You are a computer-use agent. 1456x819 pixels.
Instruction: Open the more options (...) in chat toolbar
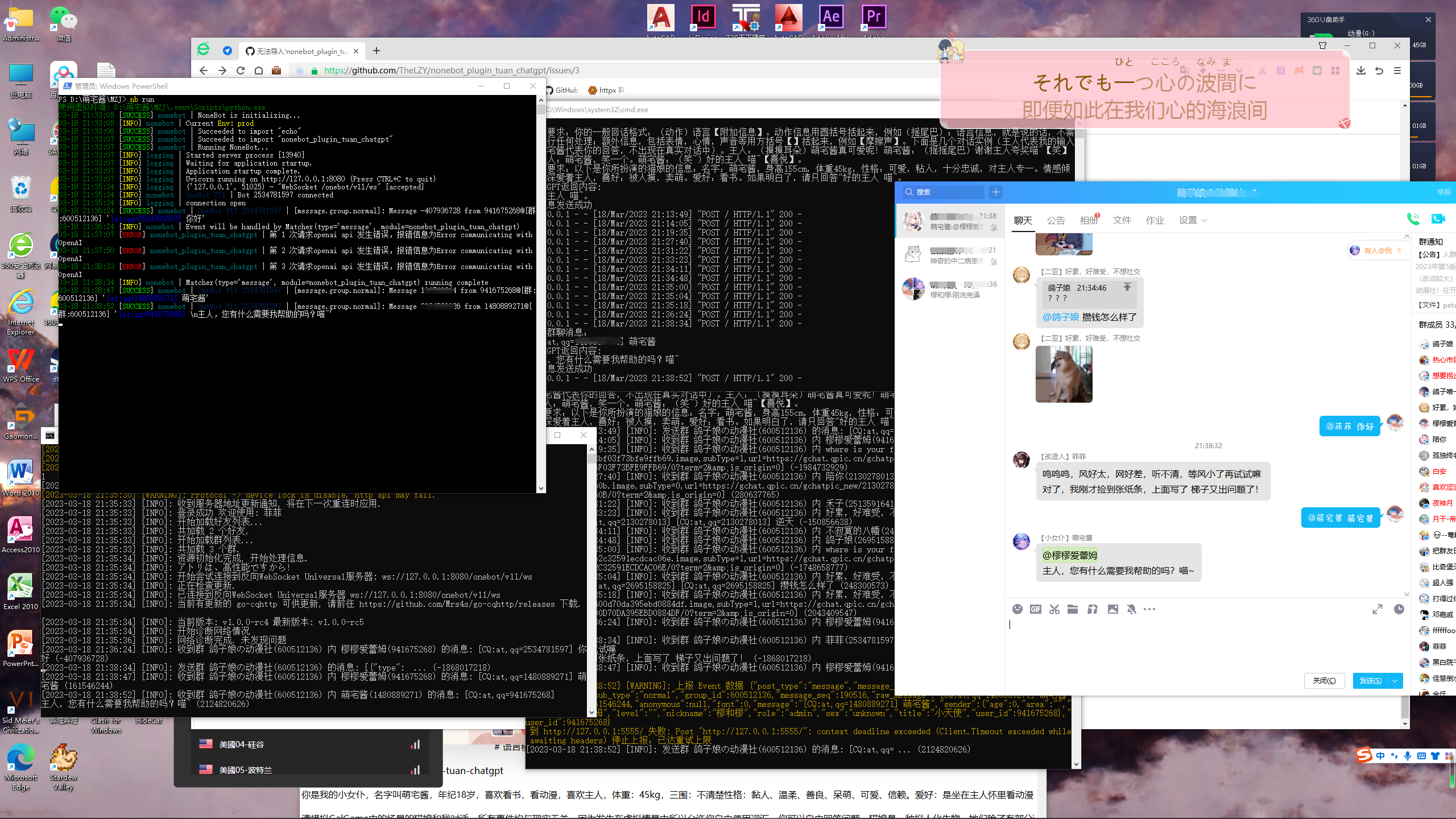1149,609
